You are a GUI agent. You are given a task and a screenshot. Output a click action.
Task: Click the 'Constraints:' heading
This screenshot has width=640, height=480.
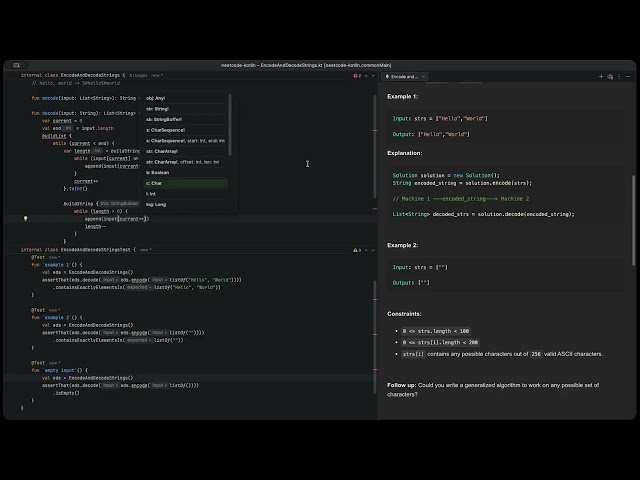click(x=404, y=314)
